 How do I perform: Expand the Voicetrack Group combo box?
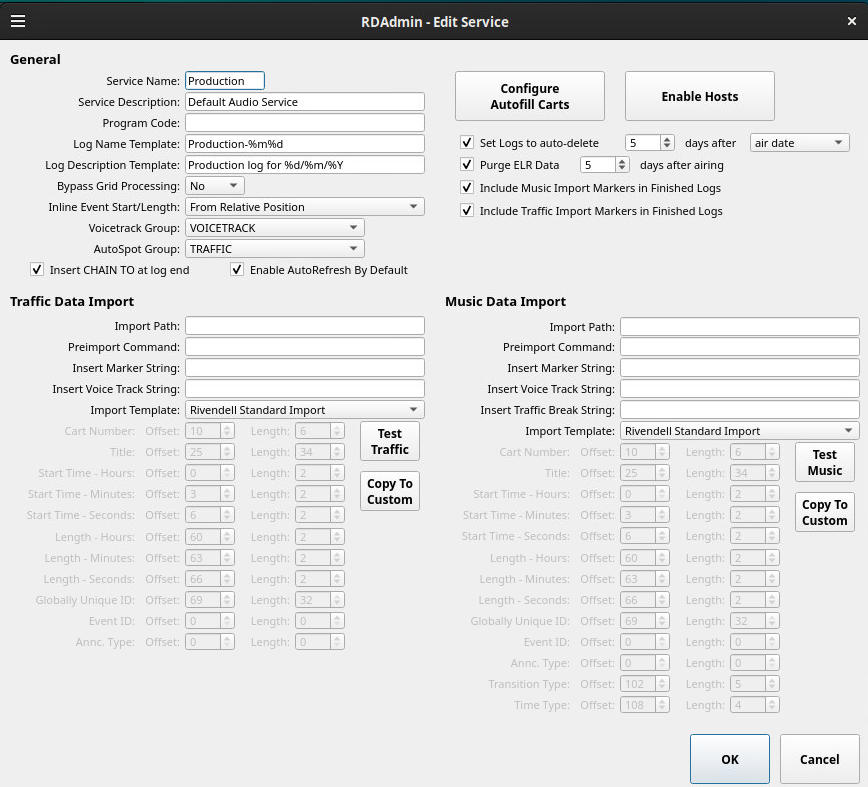pyautogui.click(x=275, y=228)
